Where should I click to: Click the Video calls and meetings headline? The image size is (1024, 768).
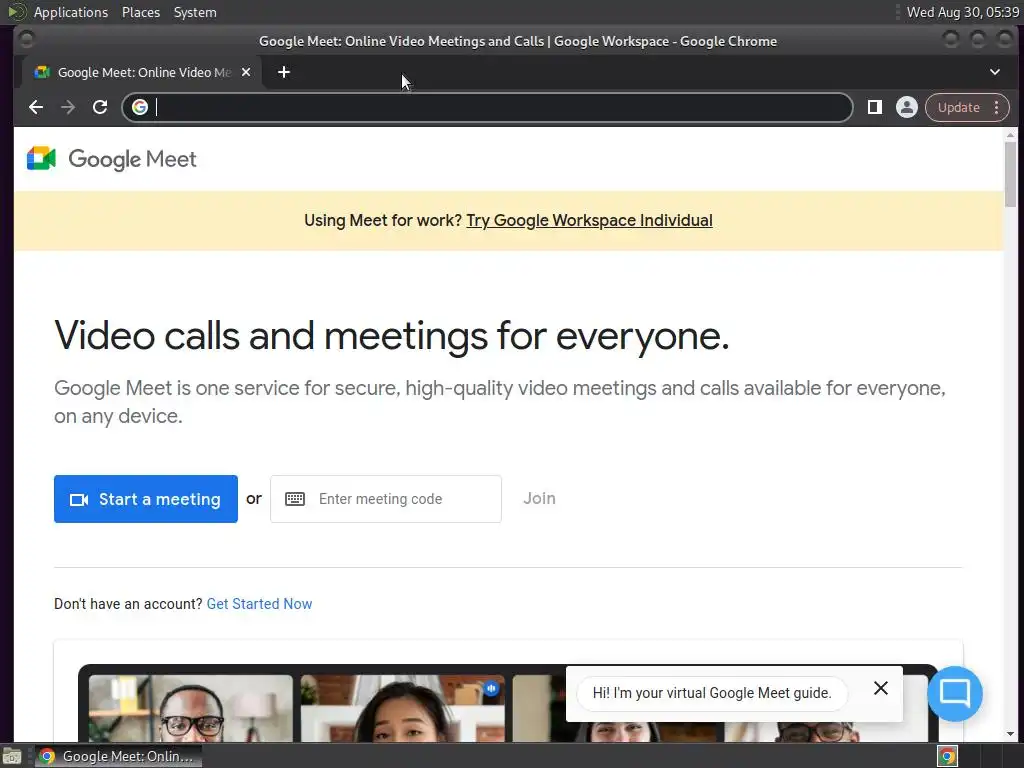click(391, 336)
